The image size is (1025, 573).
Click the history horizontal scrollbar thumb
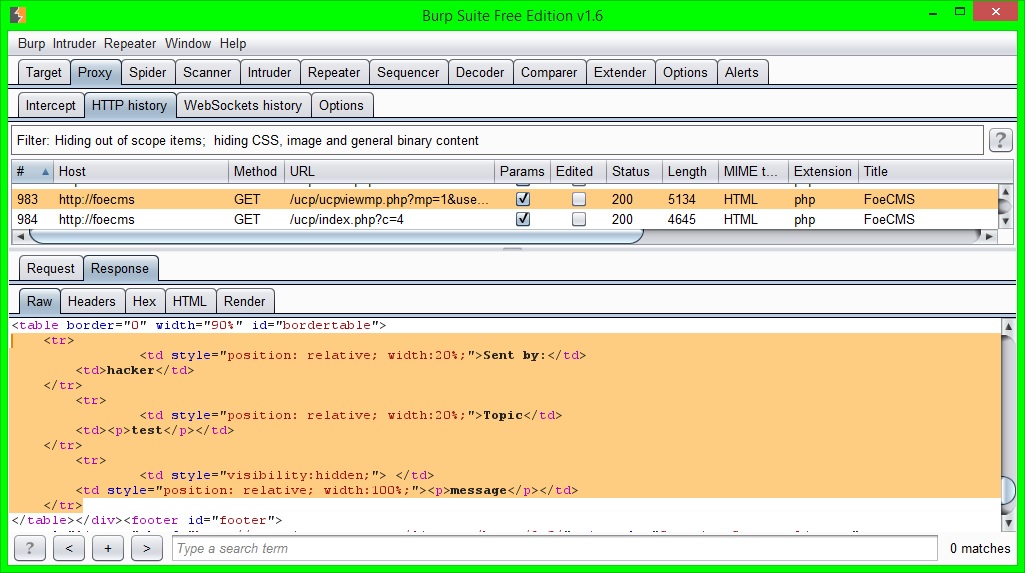point(337,237)
